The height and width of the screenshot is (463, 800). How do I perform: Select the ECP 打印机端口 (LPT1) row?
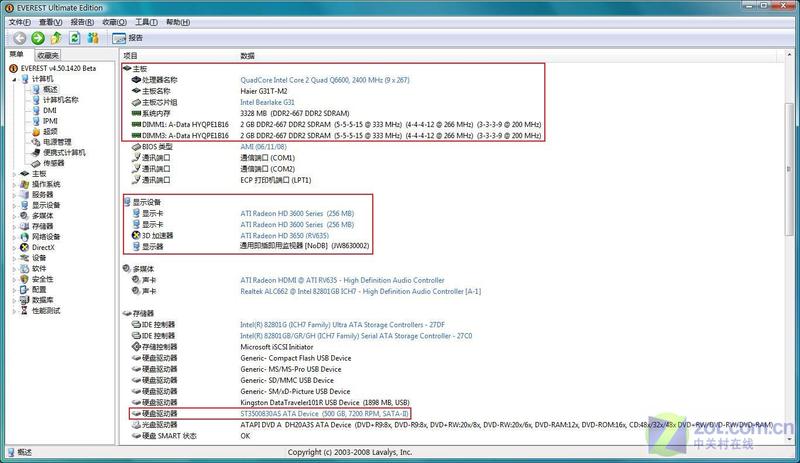(276, 180)
